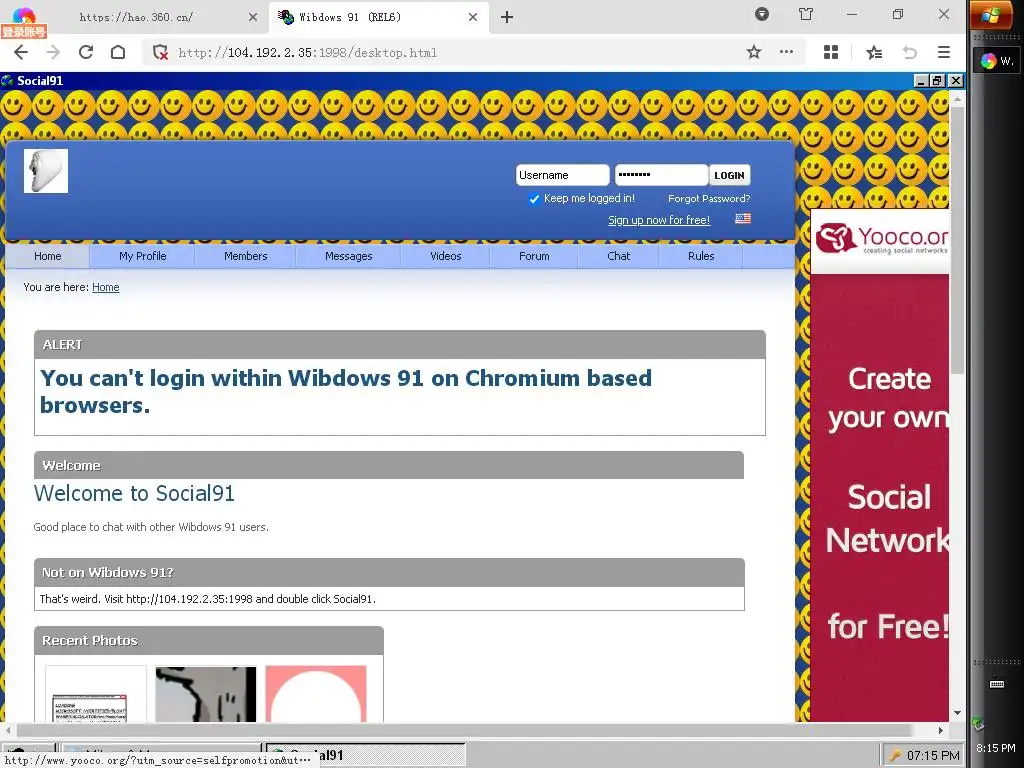Click the password input field
This screenshot has height=768, width=1024.
coord(661,175)
